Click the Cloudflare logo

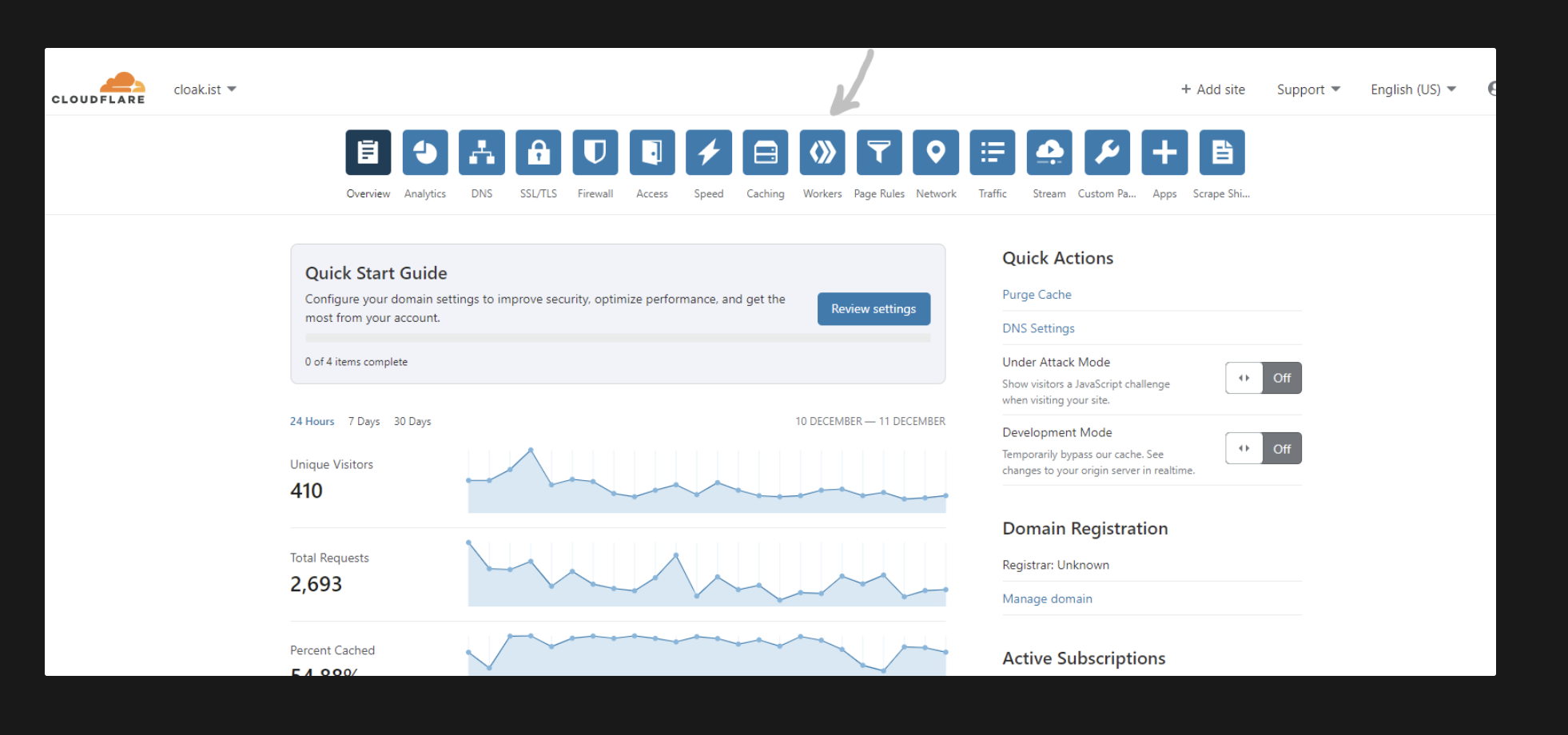pyautogui.click(x=98, y=89)
